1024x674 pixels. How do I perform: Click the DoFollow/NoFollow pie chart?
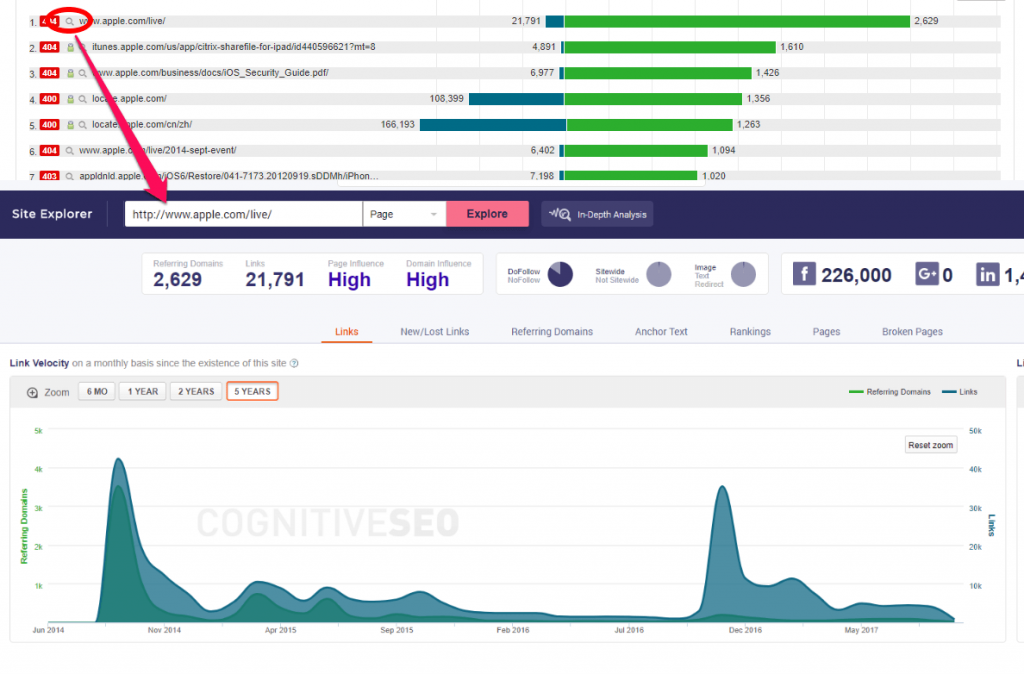click(560, 274)
